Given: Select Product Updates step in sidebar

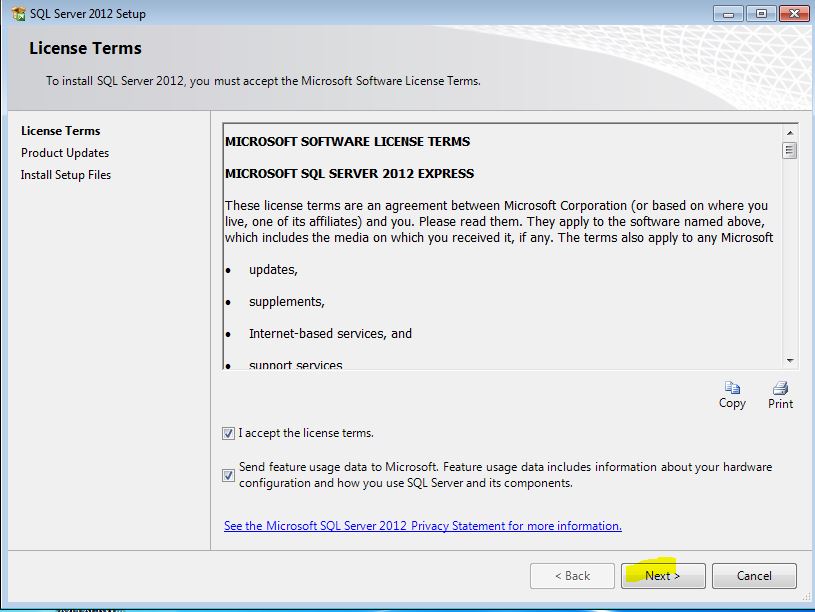Looking at the screenshot, I should pyautogui.click(x=65, y=153).
